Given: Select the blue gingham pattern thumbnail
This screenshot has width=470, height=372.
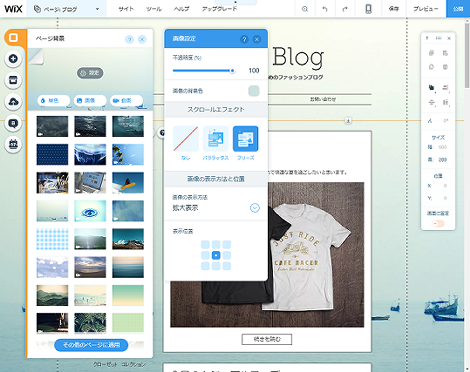Looking at the screenshot, I should [52, 239].
